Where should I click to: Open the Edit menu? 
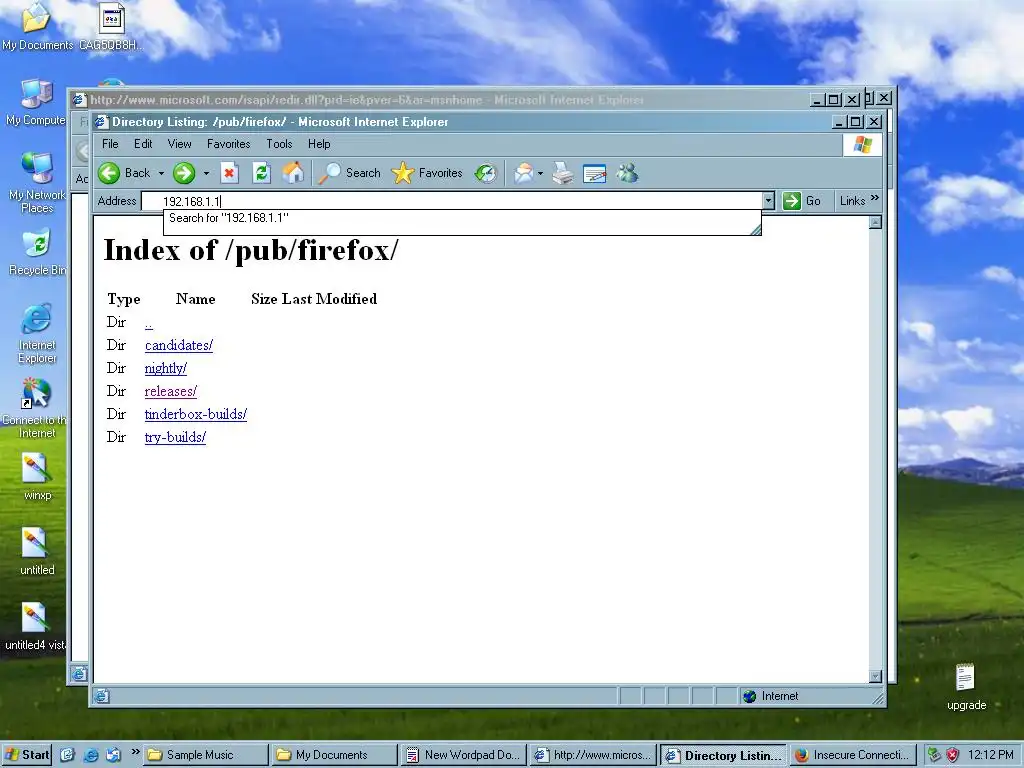[x=143, y=144]
